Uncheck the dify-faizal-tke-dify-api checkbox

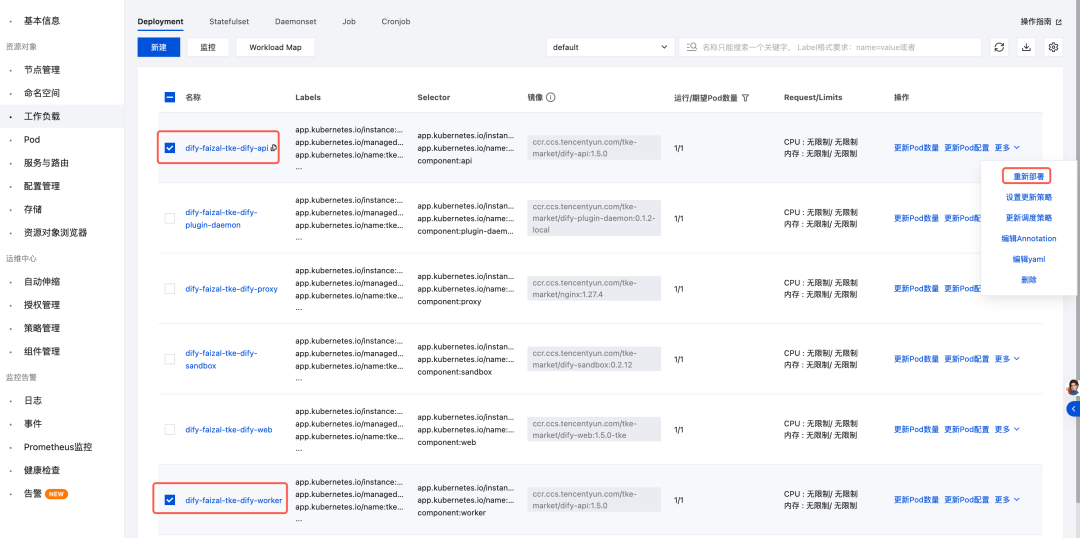pos(170,147)
